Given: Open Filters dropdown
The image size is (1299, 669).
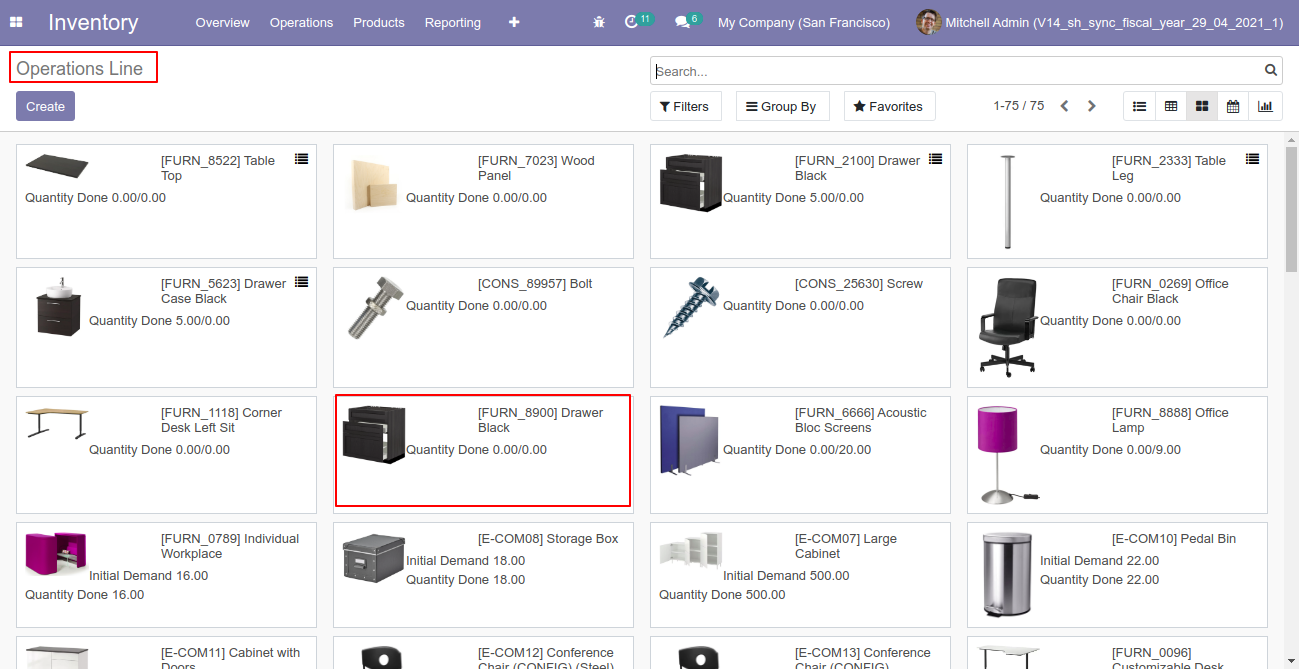Looking at the screenshot, I should 686,106.
